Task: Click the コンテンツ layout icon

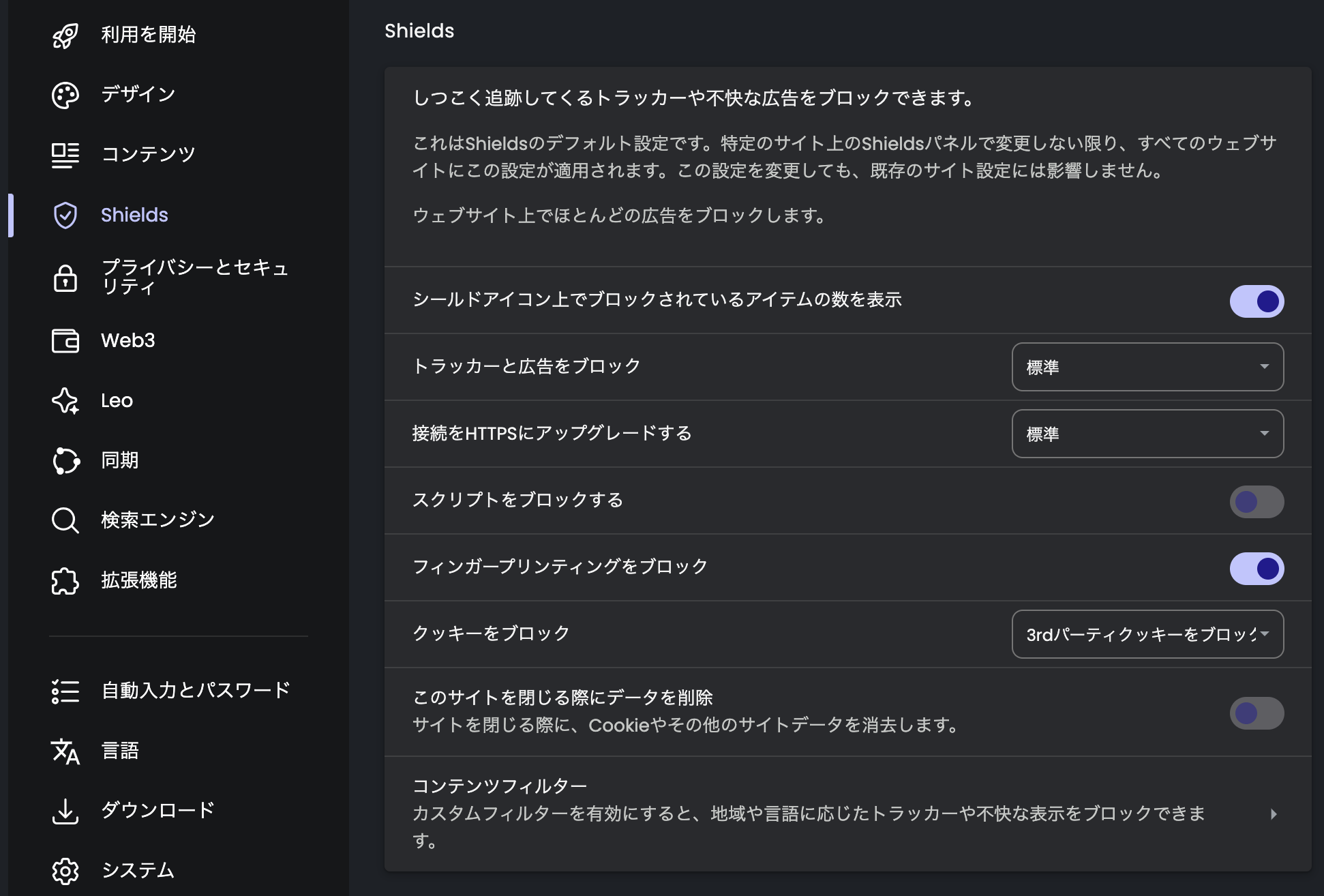Action: click(x=65, y=155)
